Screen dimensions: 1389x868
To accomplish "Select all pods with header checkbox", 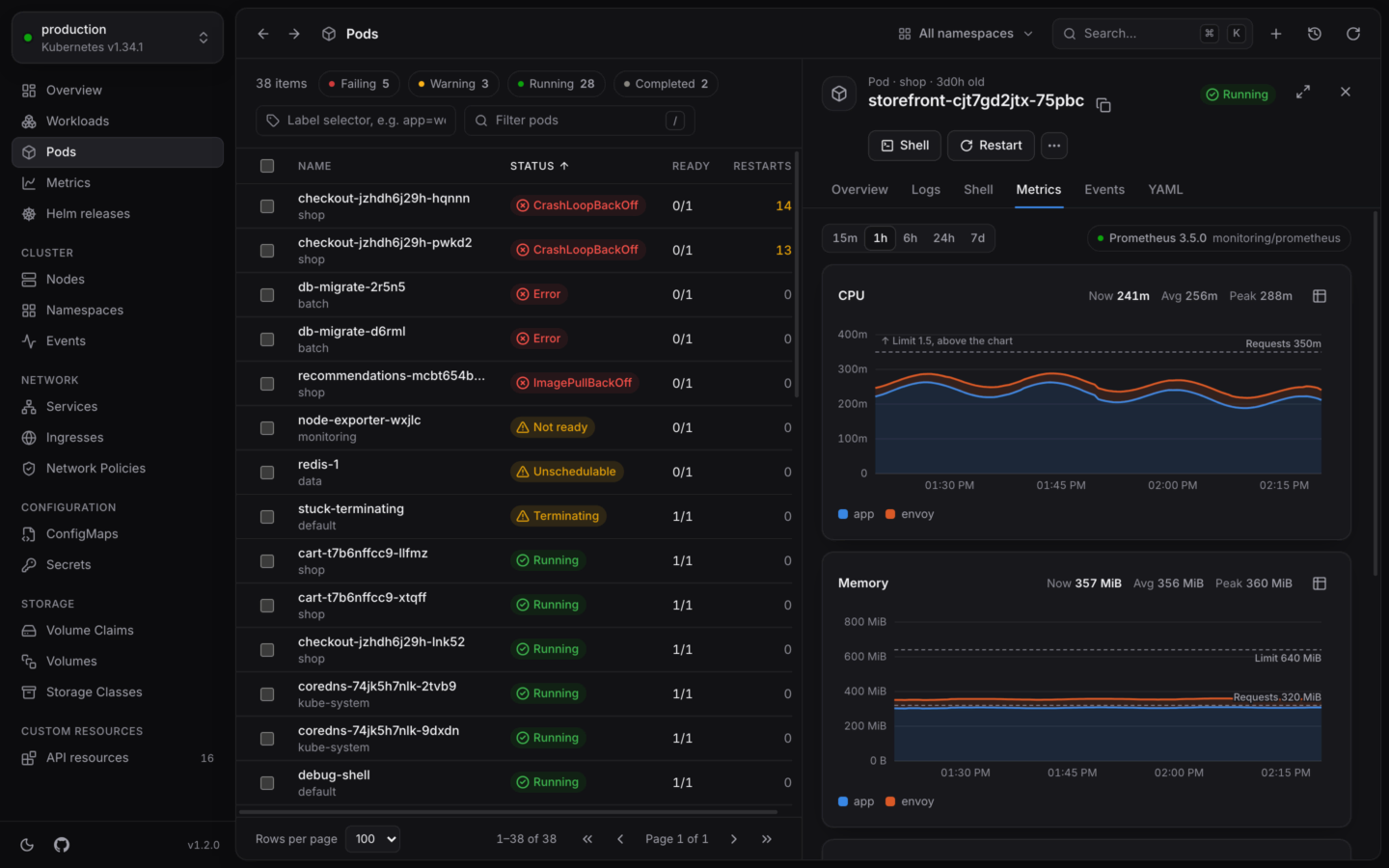I will pos(267,166).
